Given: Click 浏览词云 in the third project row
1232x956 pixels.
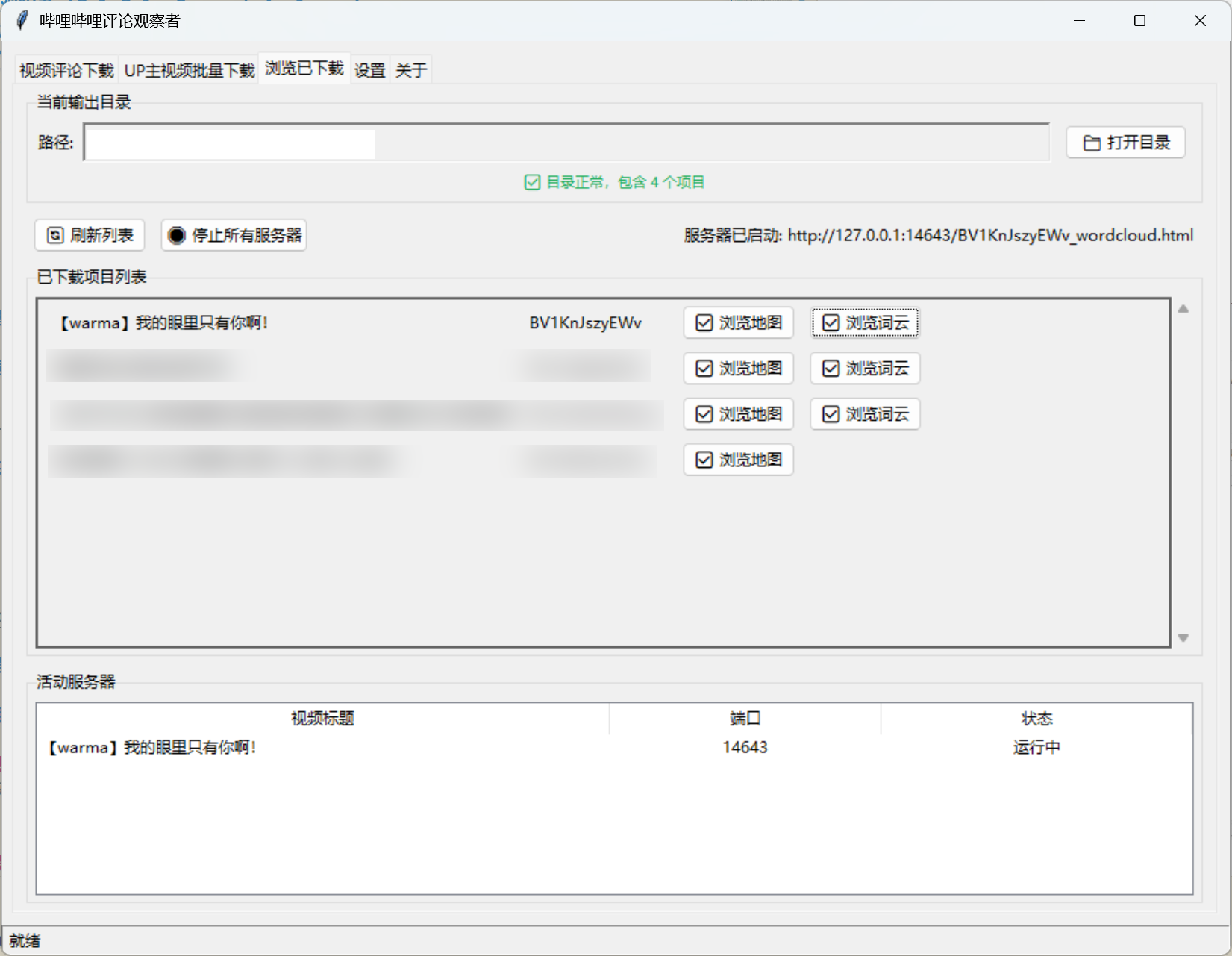Looking at the screenshot, I should 866,414.
